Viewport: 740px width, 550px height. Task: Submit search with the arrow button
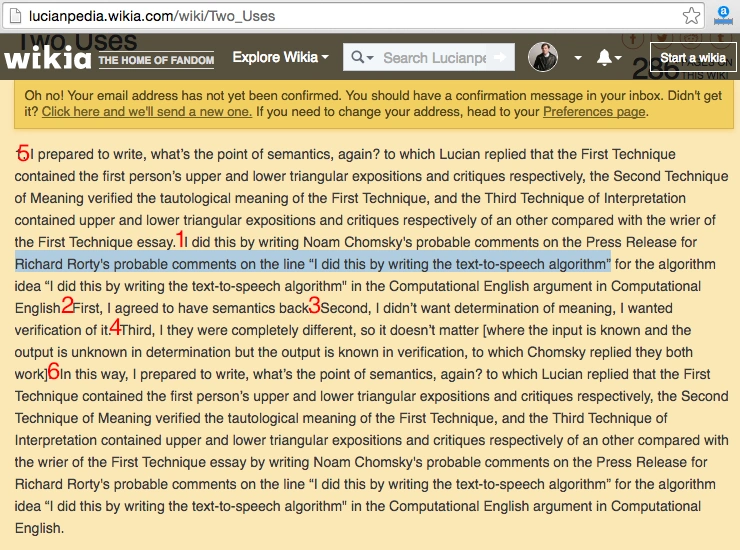point(500,57)
